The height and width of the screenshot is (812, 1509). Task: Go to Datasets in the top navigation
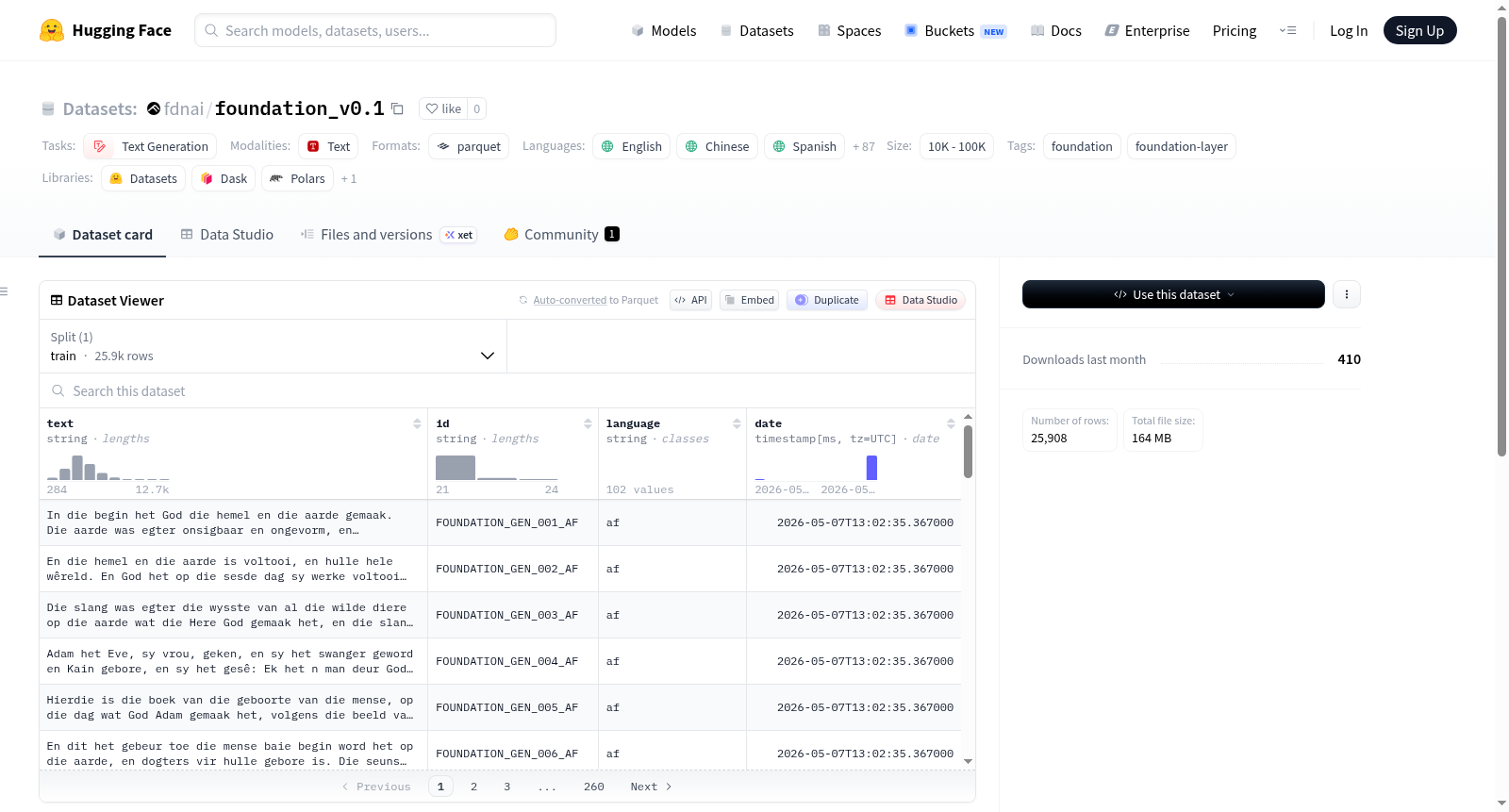(756, 30)
